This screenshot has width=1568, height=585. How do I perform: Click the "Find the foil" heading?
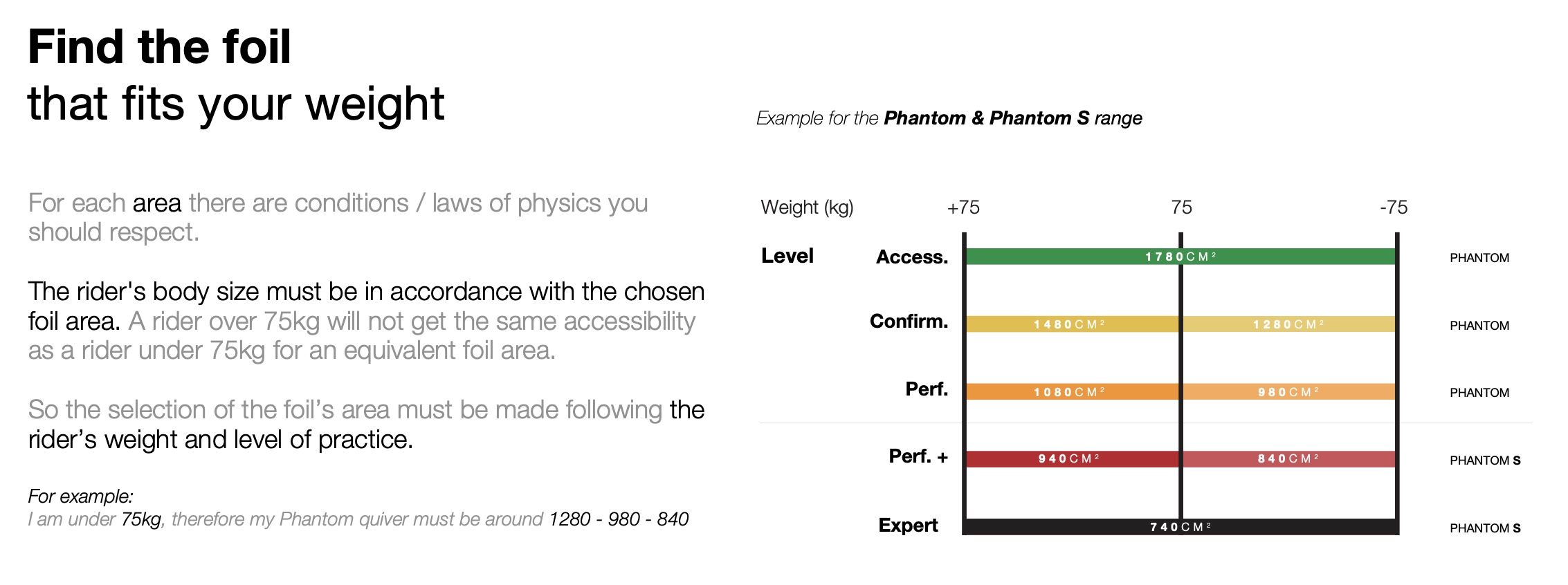pyautogui.click(x=159, y=47)
